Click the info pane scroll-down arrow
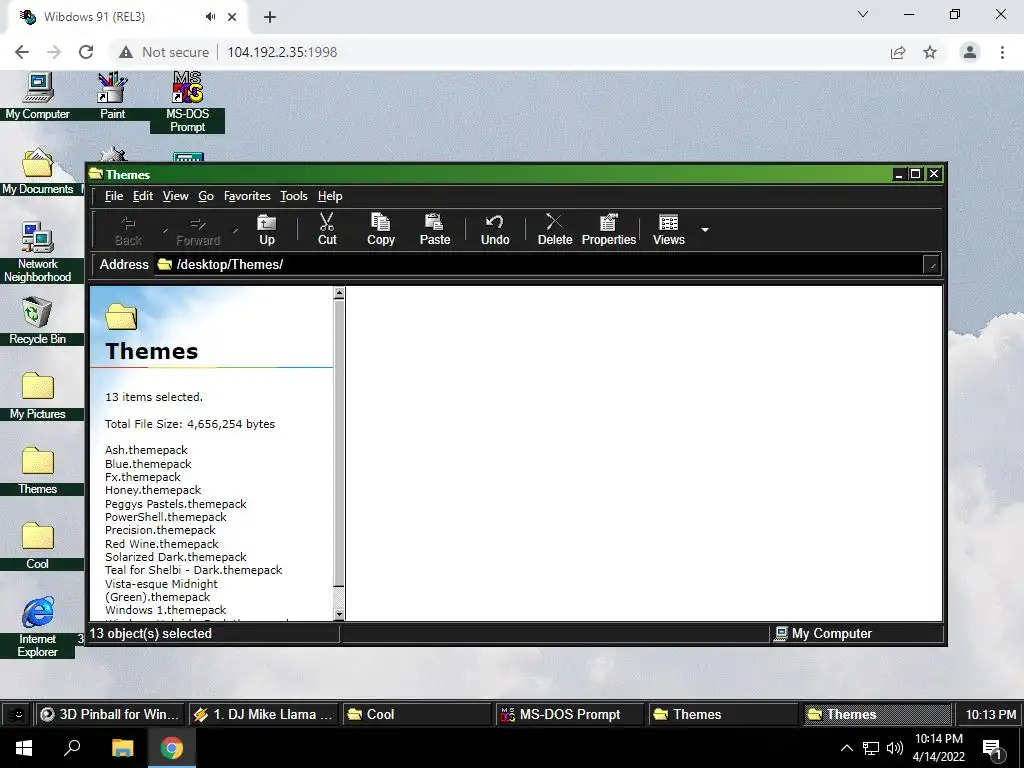Image resolution: width=1024 pixels, height=768 pixels. click(339, 614)
